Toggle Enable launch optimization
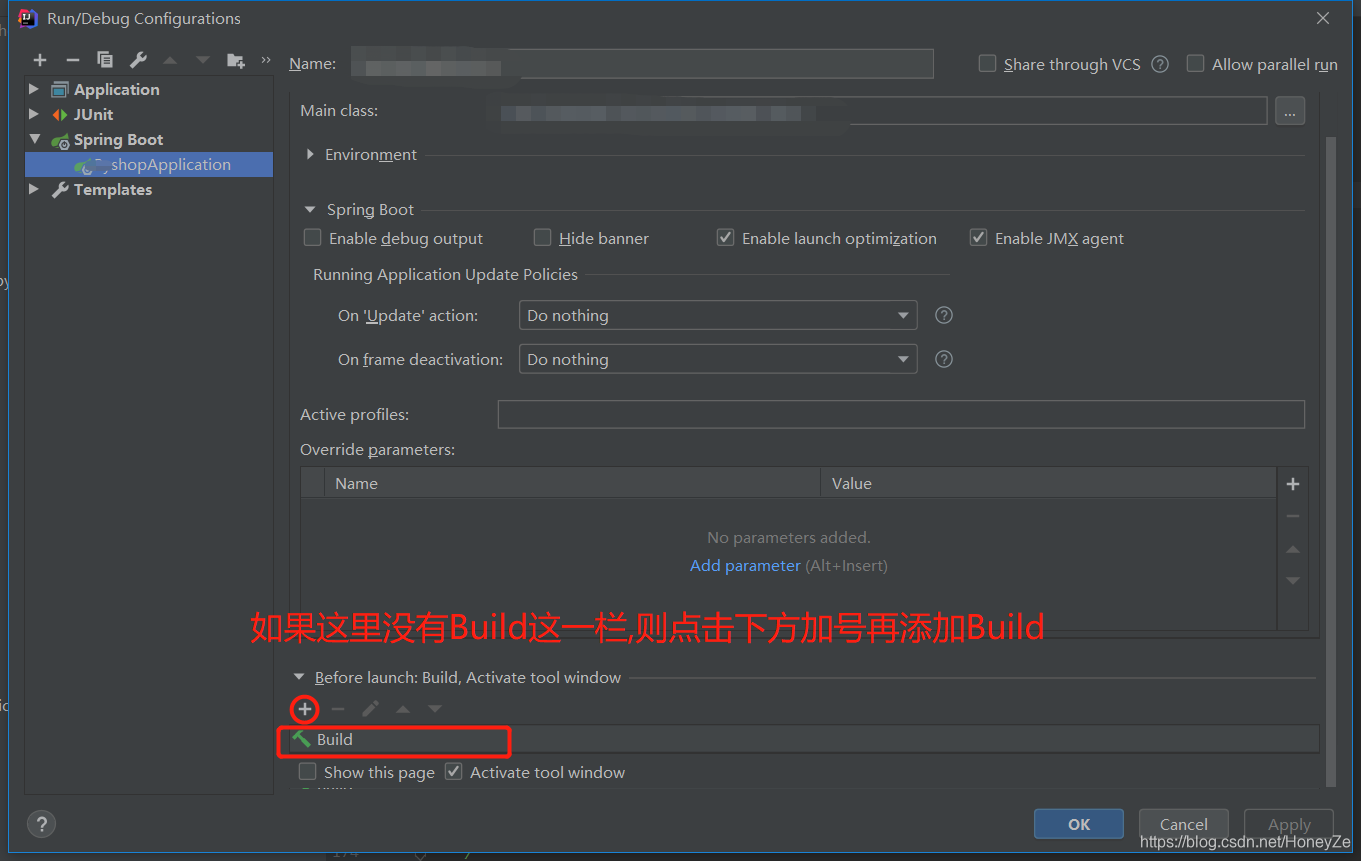This screenshot has width=1361, height=861. click(726, 238)
